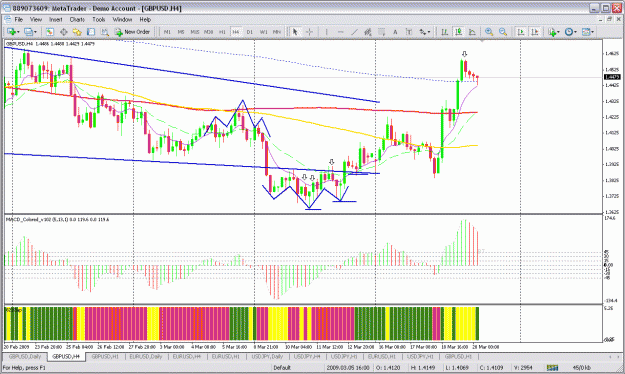Click the arrow marker above the latest price peak
625x374 pixels.
pyautogui.click(x=464, y=54)
